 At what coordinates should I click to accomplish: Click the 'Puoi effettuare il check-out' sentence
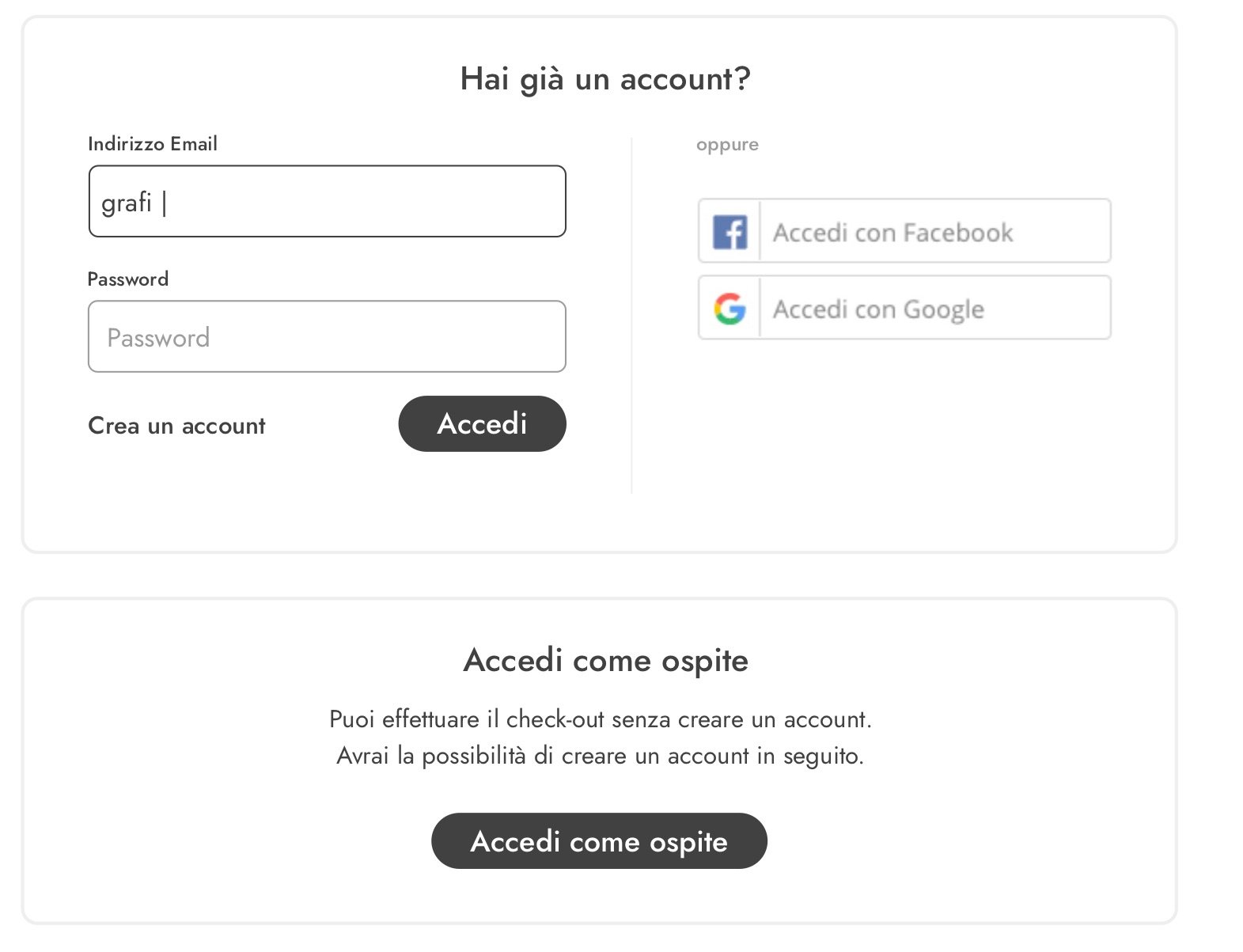coord(600,719)
